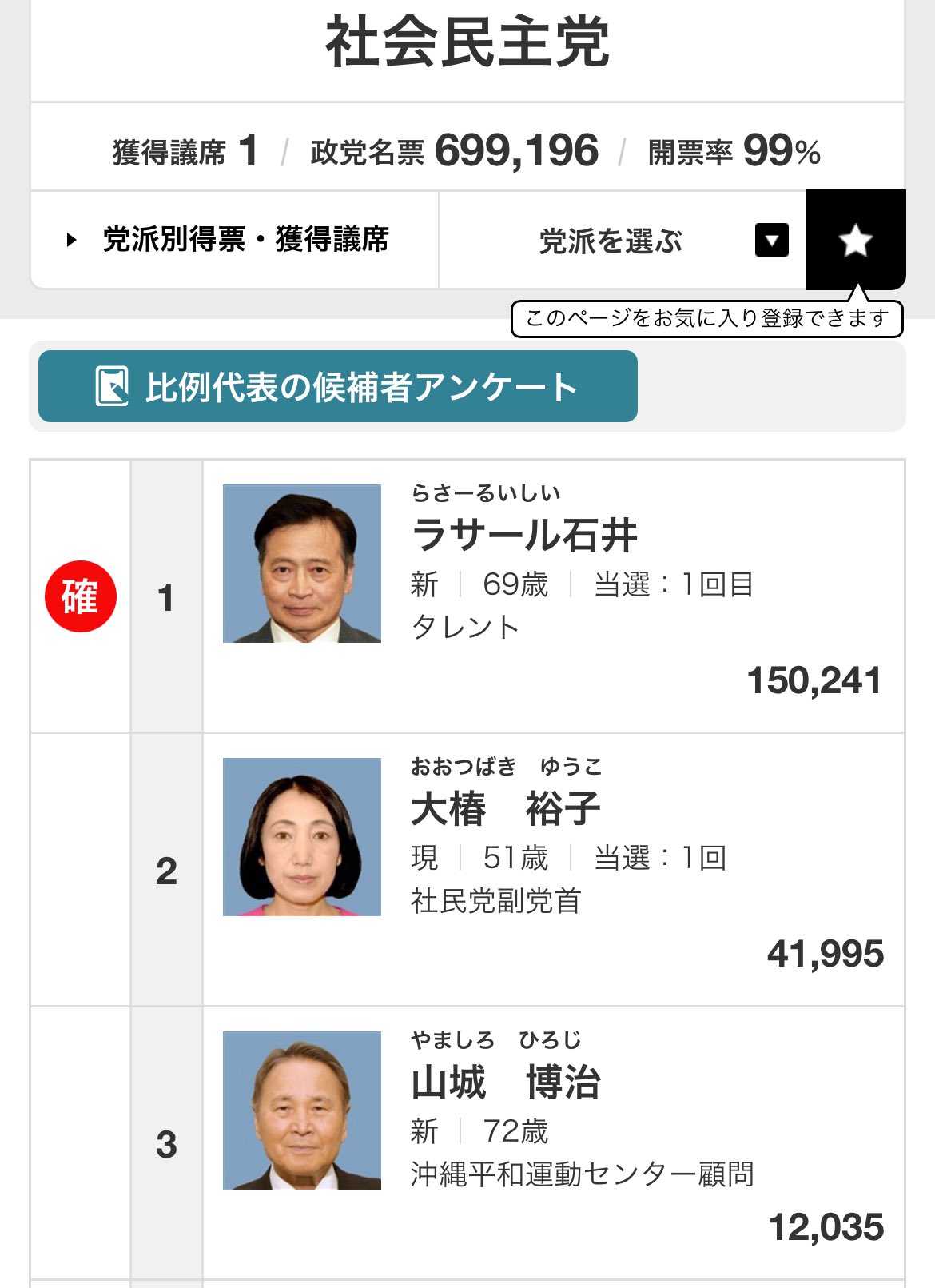Image resolution: width=935 pixels, height=1288 pixels.
Task: Click the vote count 150,241
Action: click(814, 680)
